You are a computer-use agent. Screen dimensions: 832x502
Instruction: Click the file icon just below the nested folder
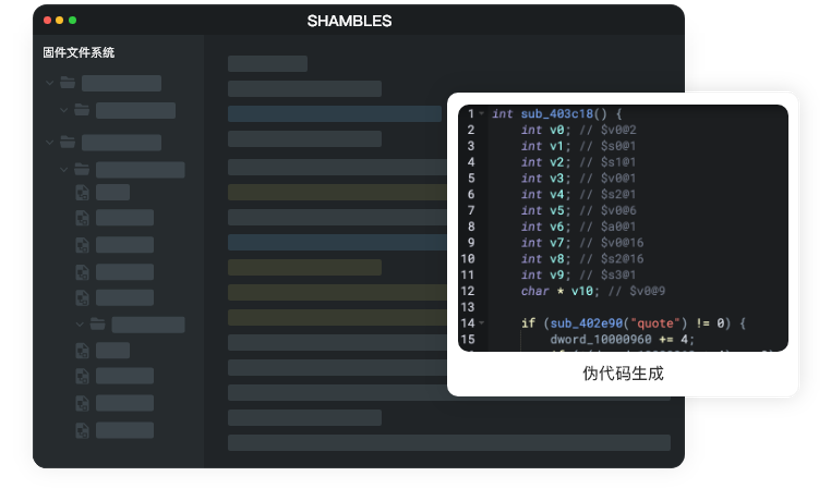tap(83, 351)
